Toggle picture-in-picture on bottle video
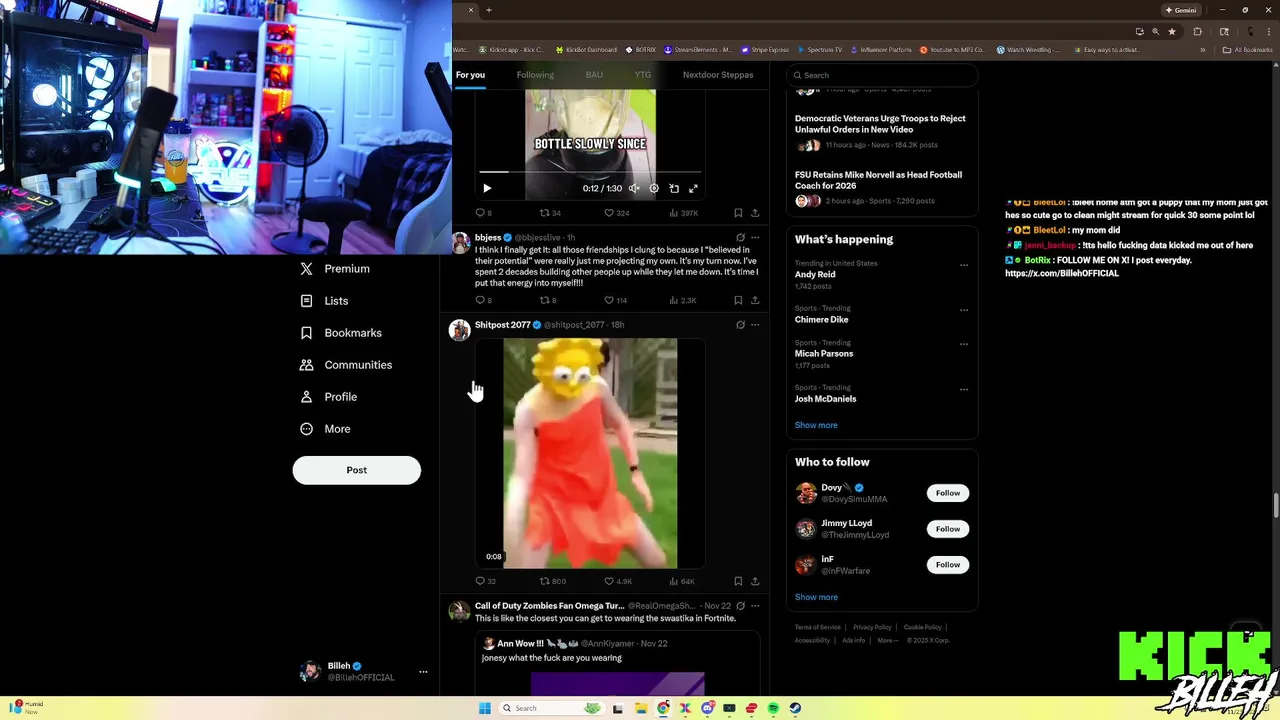 [x=674, y=188]
